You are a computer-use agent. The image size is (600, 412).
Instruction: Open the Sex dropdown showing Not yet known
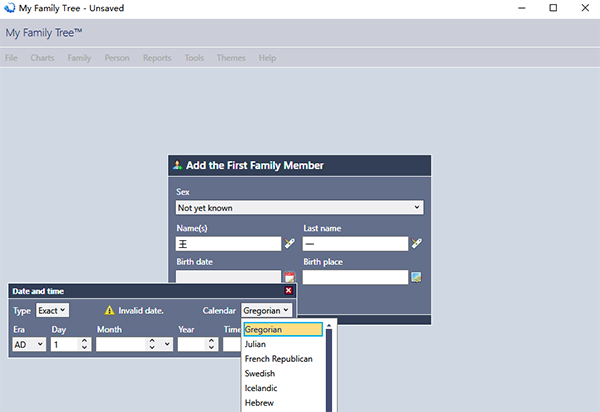300,207
